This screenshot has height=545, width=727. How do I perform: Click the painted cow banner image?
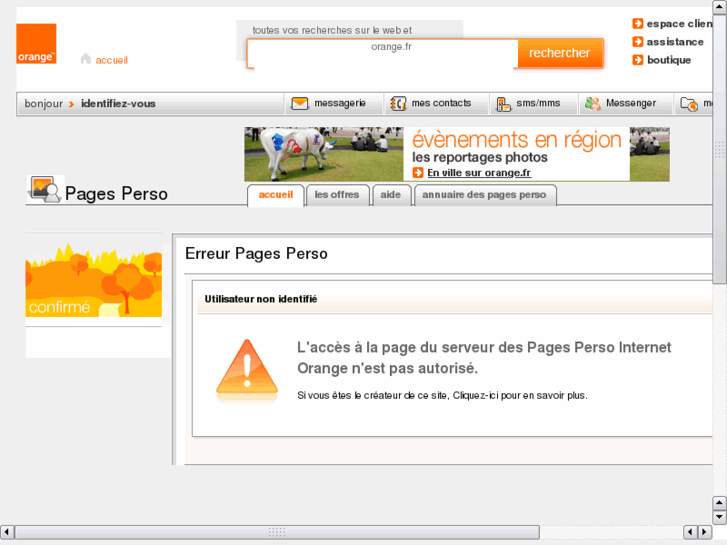[324, 154]
